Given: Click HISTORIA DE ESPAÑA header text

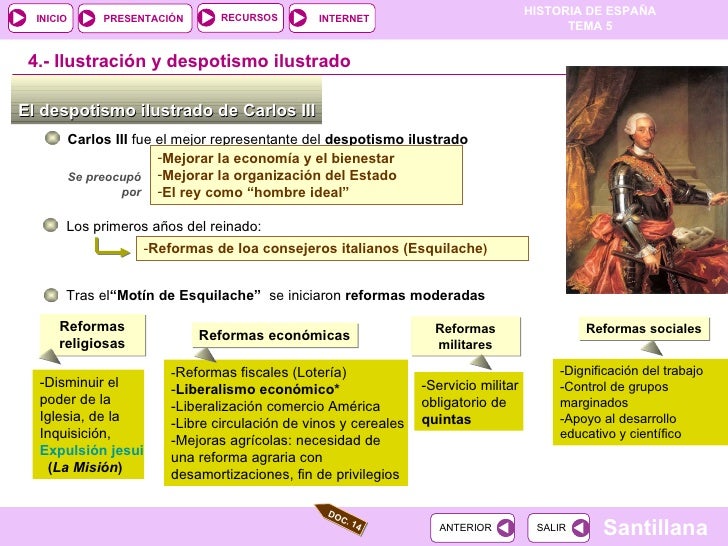Looking at the screenshot, I should (x=590, y=11).
